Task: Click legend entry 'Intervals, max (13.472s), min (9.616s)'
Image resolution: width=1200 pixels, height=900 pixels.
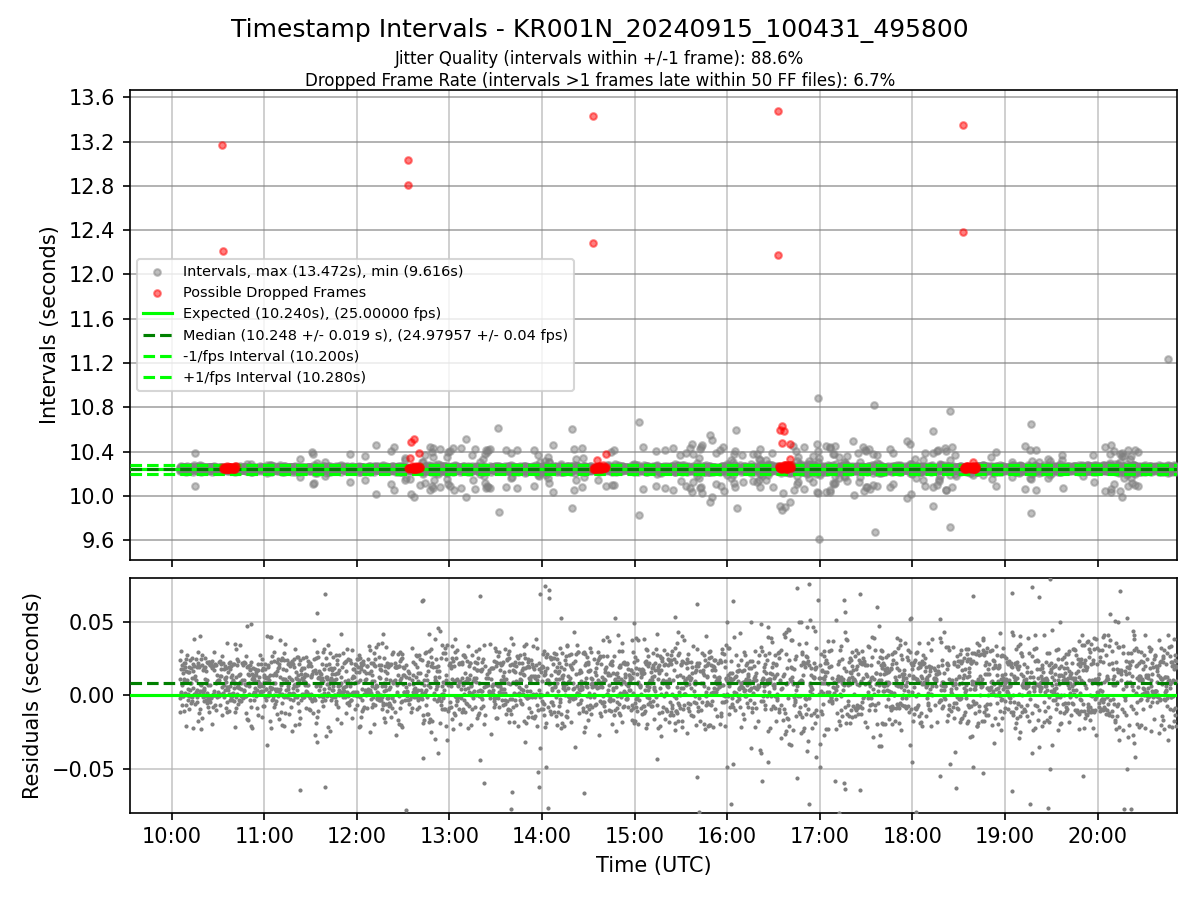Action: (x=322, y=271)
